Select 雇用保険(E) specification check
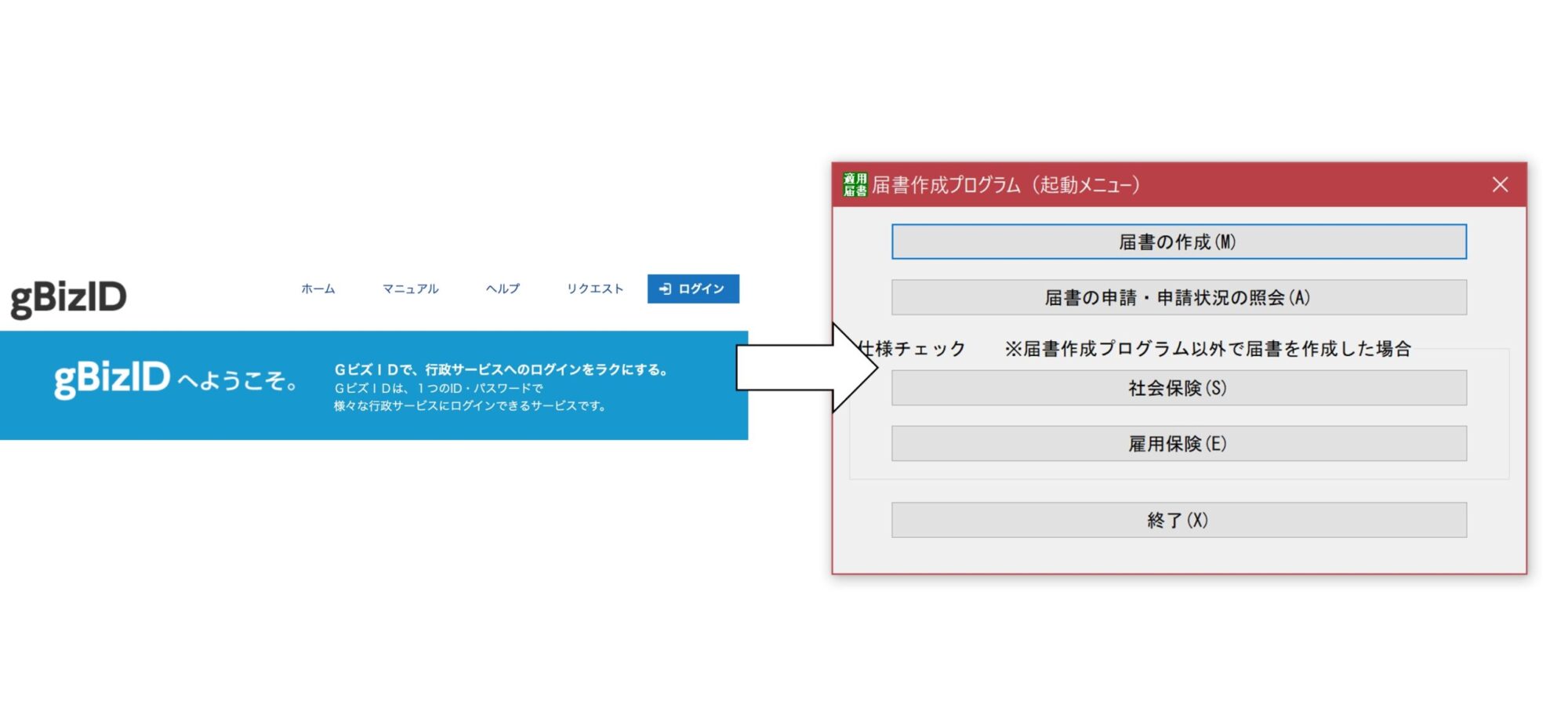Viewport: 1568px width, 712px height. click(x=1178, y=443)
